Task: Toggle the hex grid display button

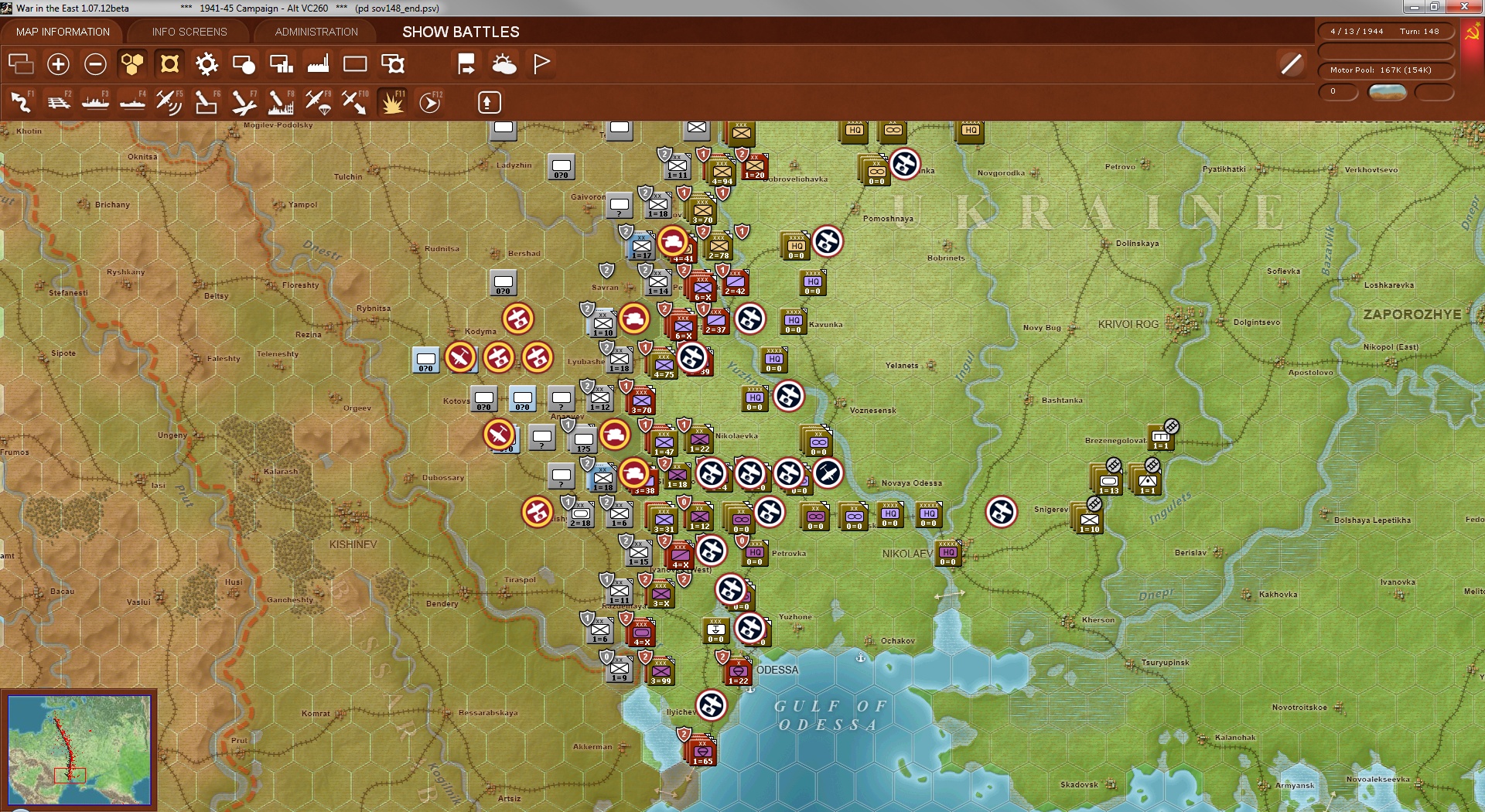Action: point(132,64)
